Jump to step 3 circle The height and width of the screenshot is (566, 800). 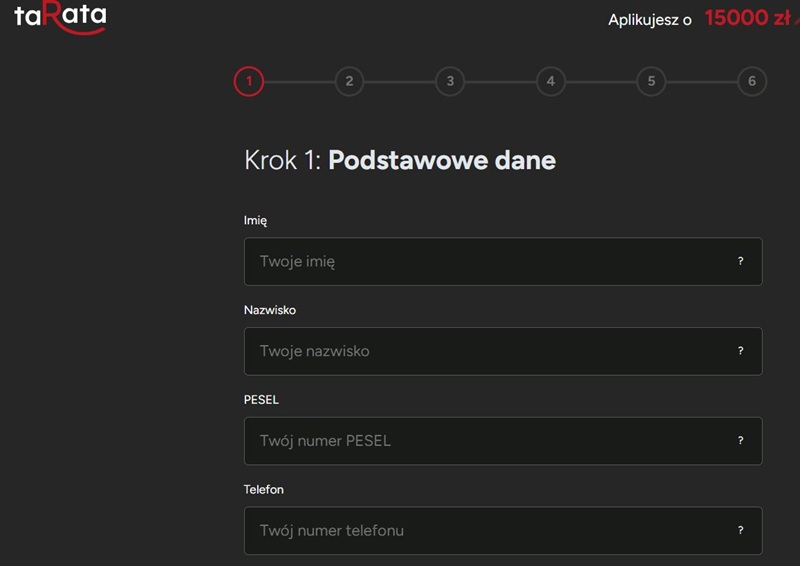450,81
